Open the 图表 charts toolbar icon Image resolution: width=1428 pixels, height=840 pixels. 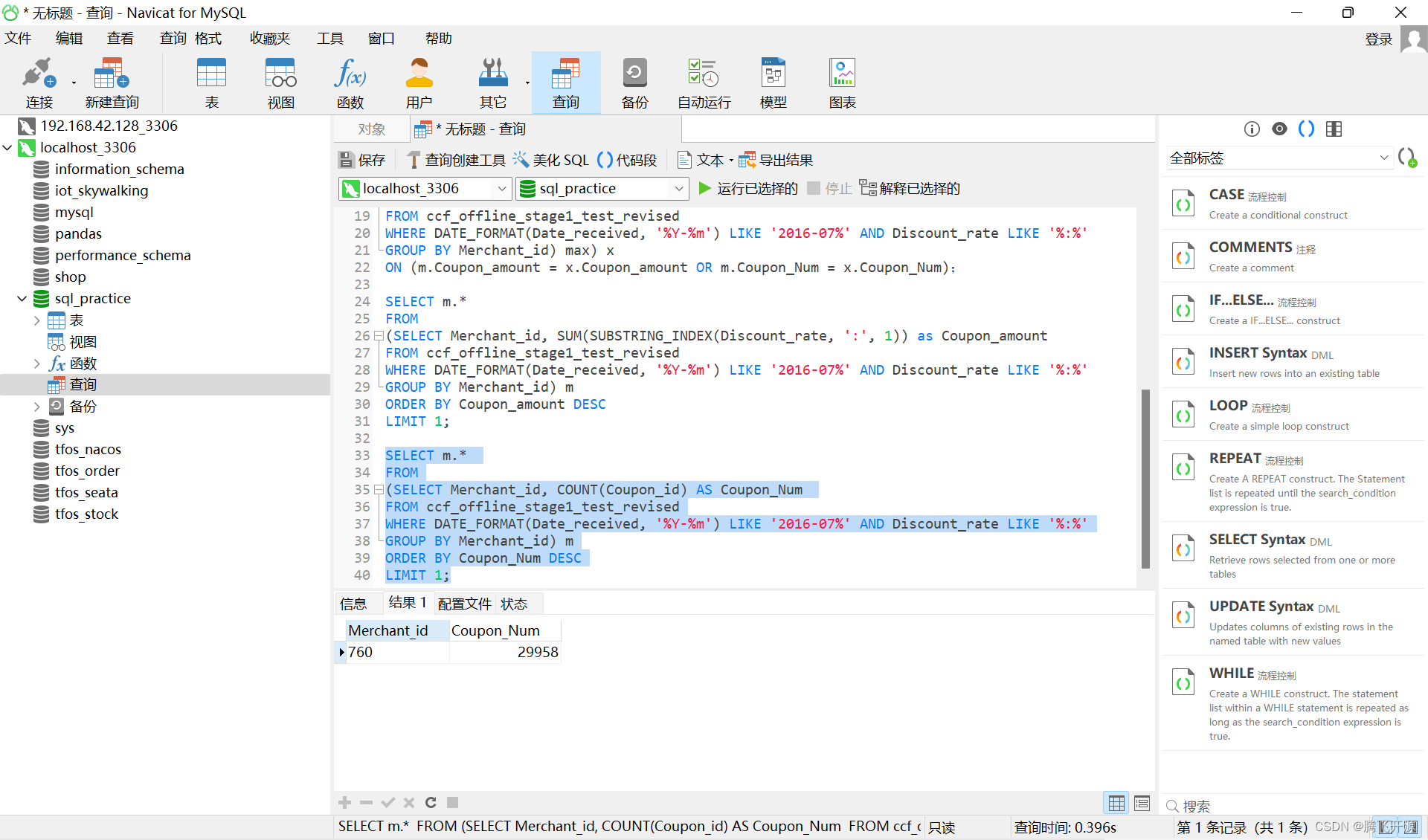842,83
